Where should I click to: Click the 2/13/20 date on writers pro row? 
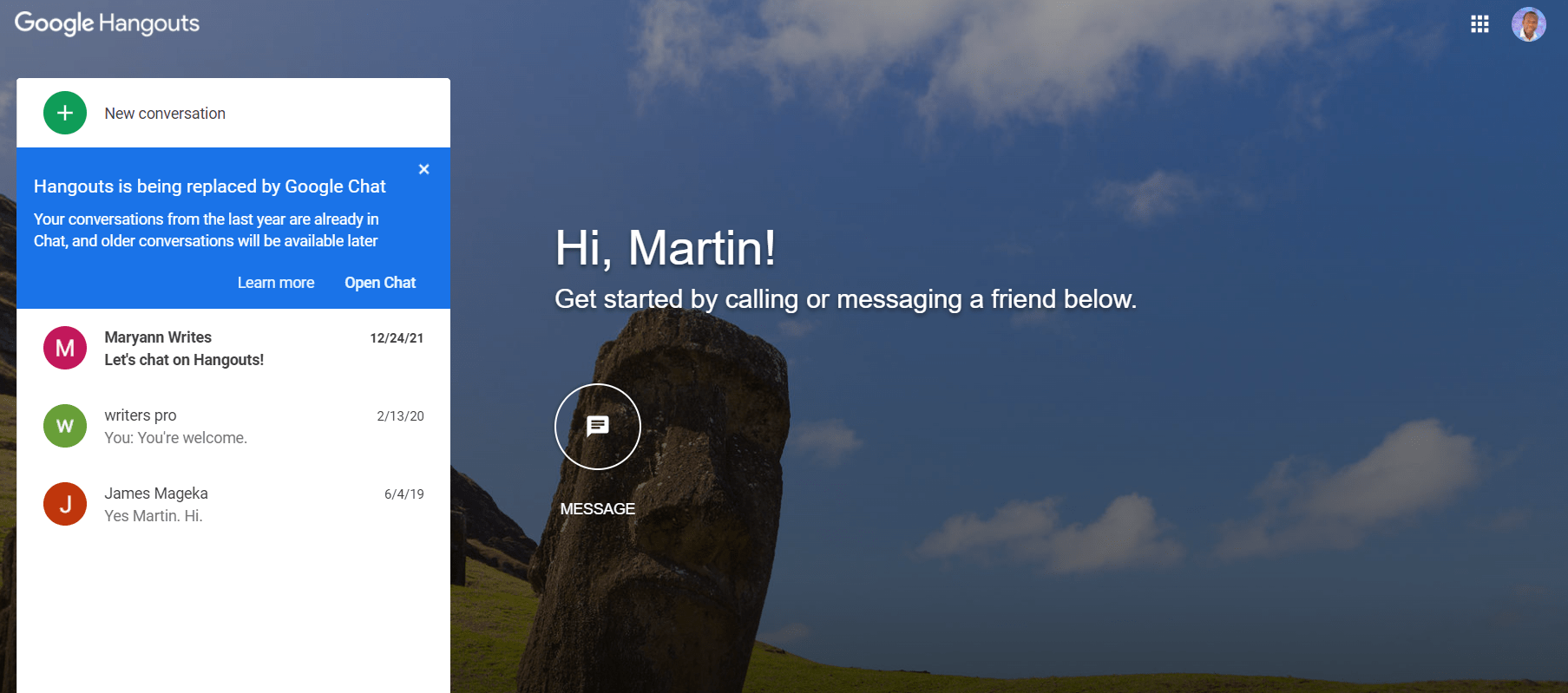[400, 416]
